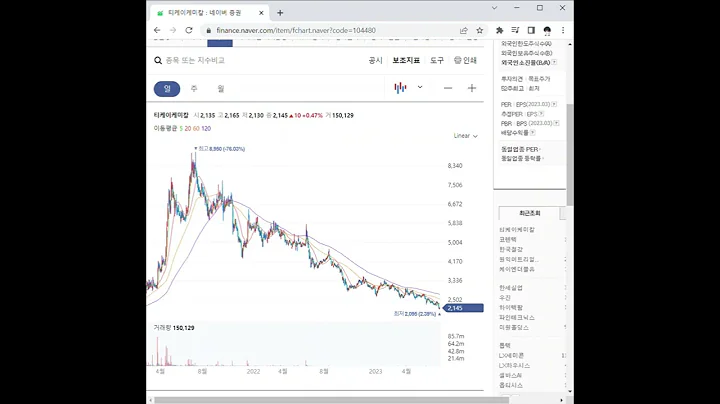
Task: Toggle the browser side panel icon
Action: pyautogui.click(x=531, y=30)
